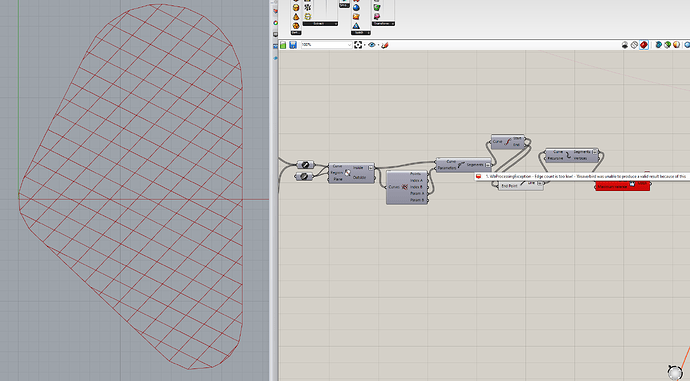
Task: Select the red shaded preview mode icon
Action: pos(643,45)
